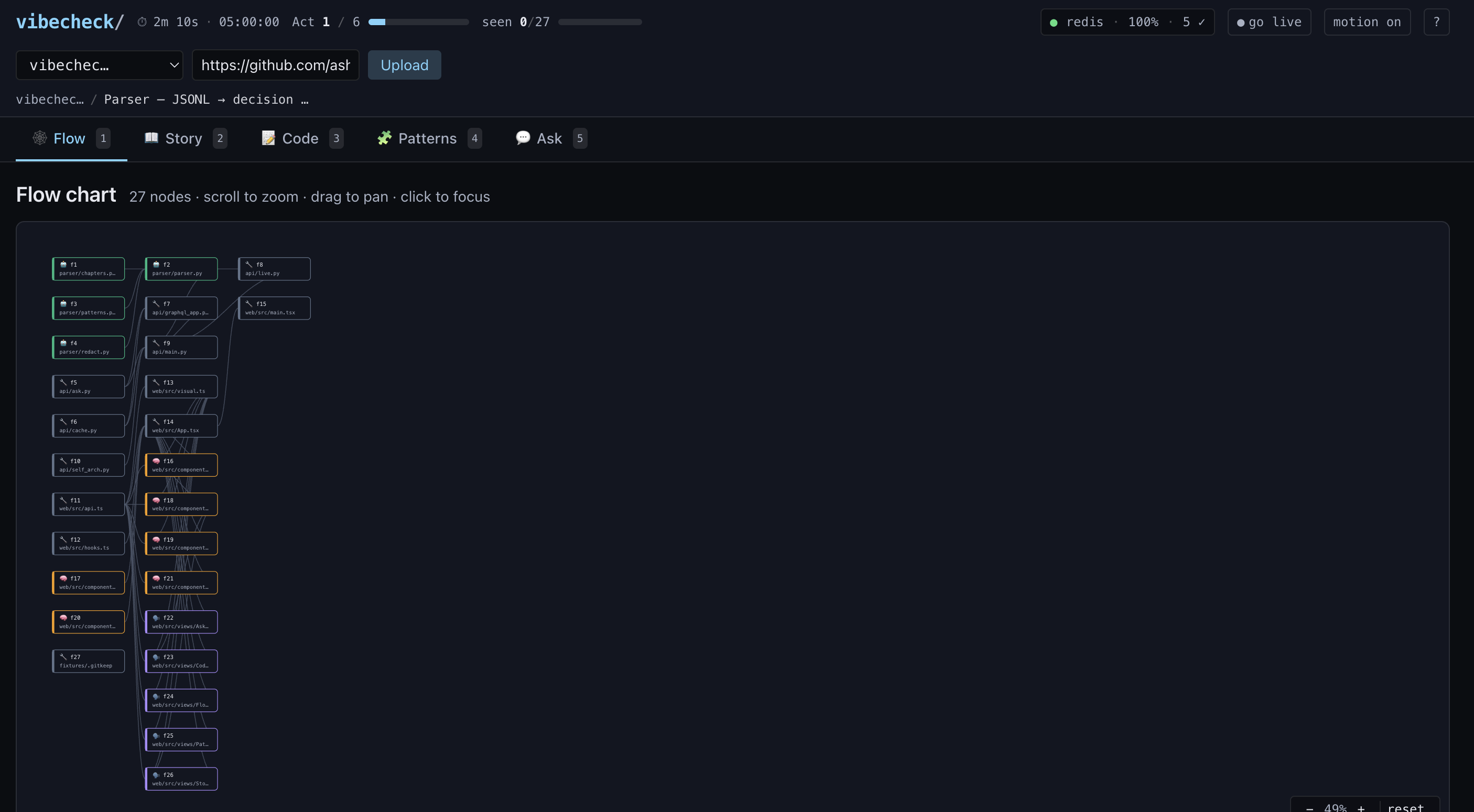
Task: Click the wrench icon on node f9
Action: tap(156, 343)
